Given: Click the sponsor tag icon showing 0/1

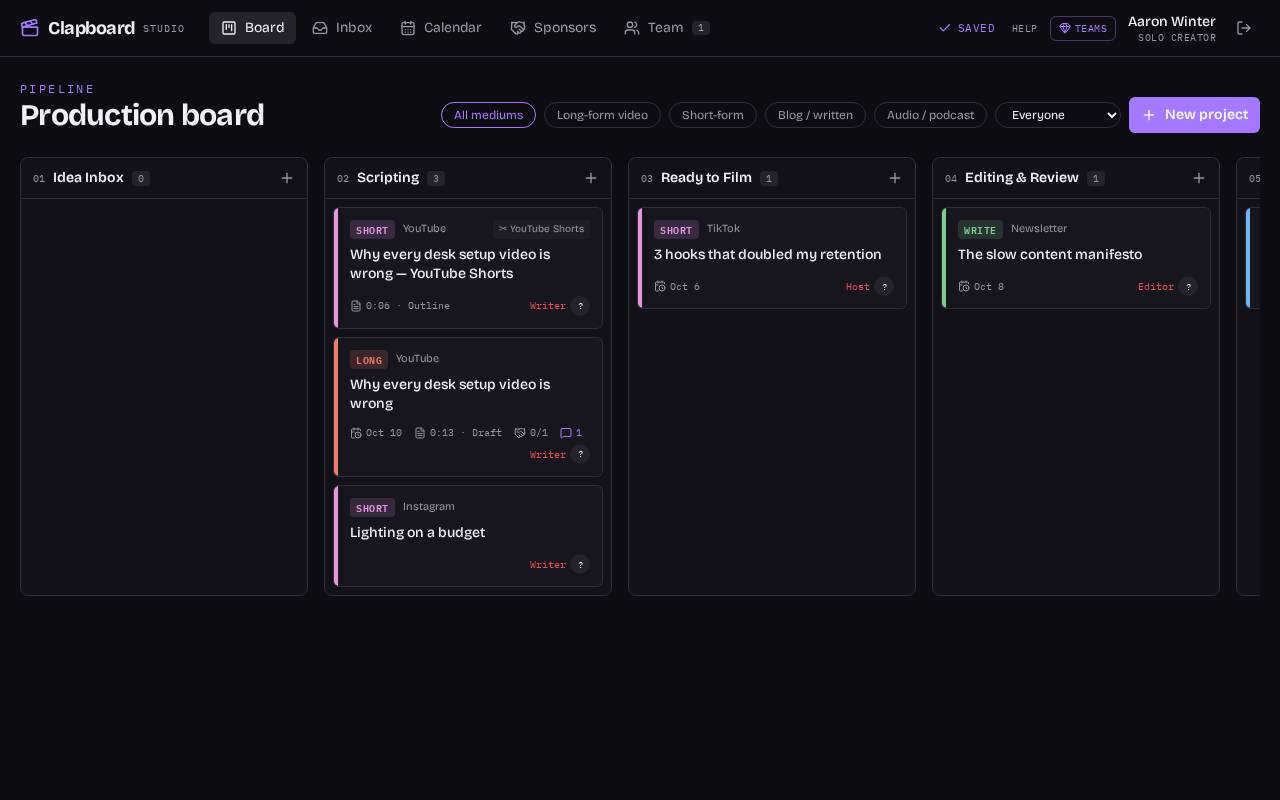Looking at the screenshot, I should click(520, 433).
